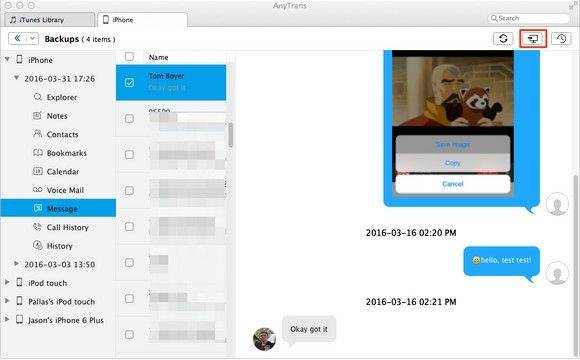Select the Tom Boyer conversation row

[x=171, y=82]
